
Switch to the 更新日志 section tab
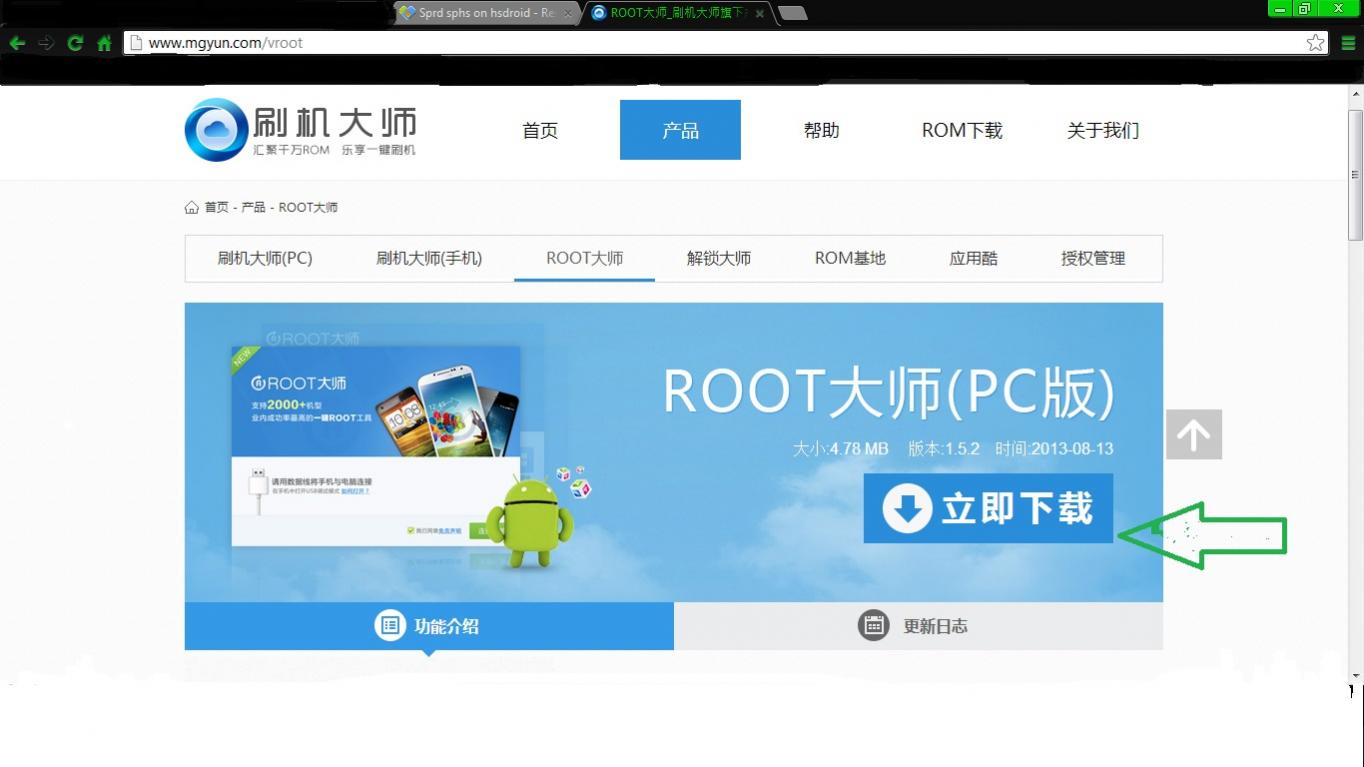(x=918, y=626)
